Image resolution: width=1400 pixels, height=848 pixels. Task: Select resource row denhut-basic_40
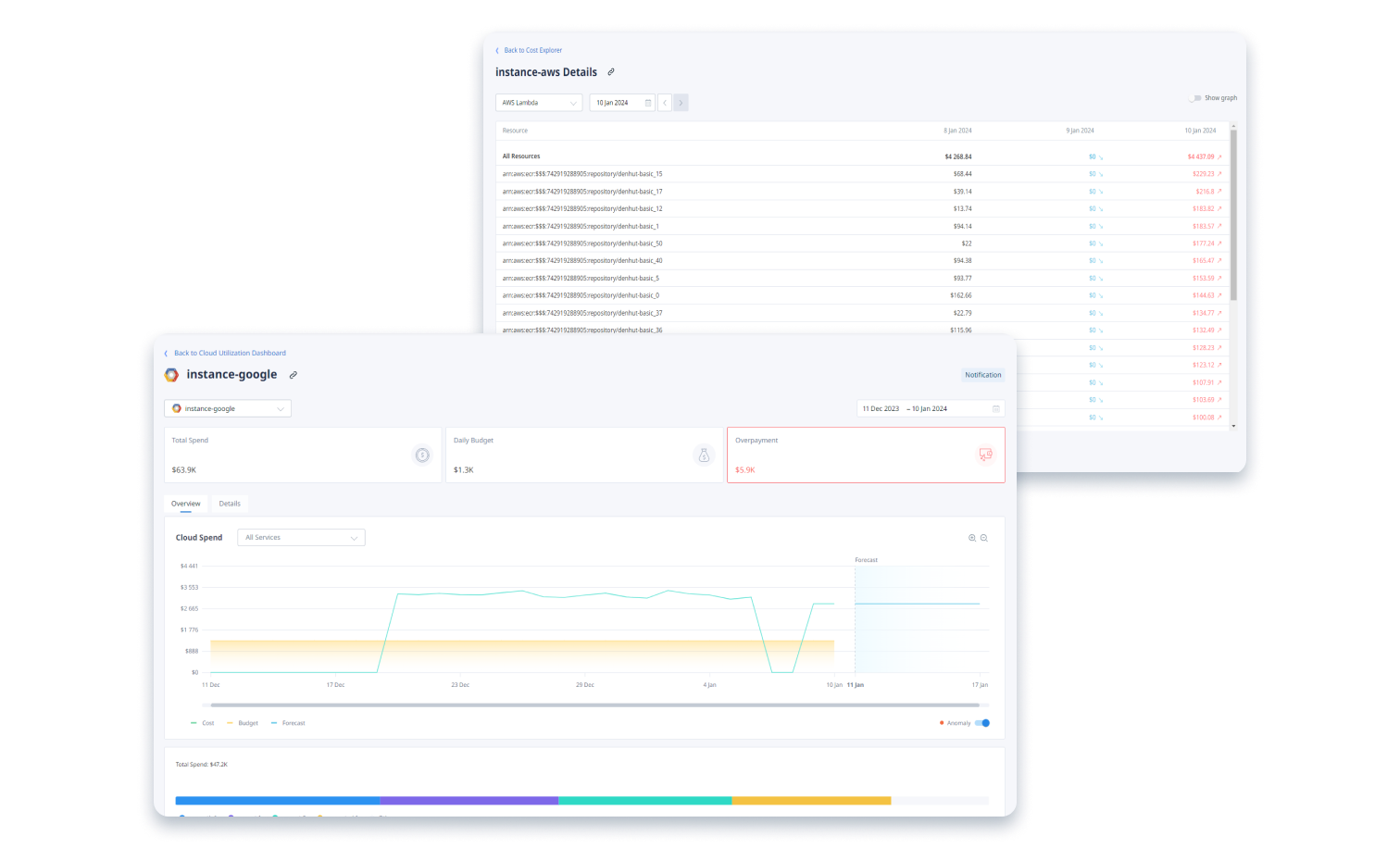862,261
